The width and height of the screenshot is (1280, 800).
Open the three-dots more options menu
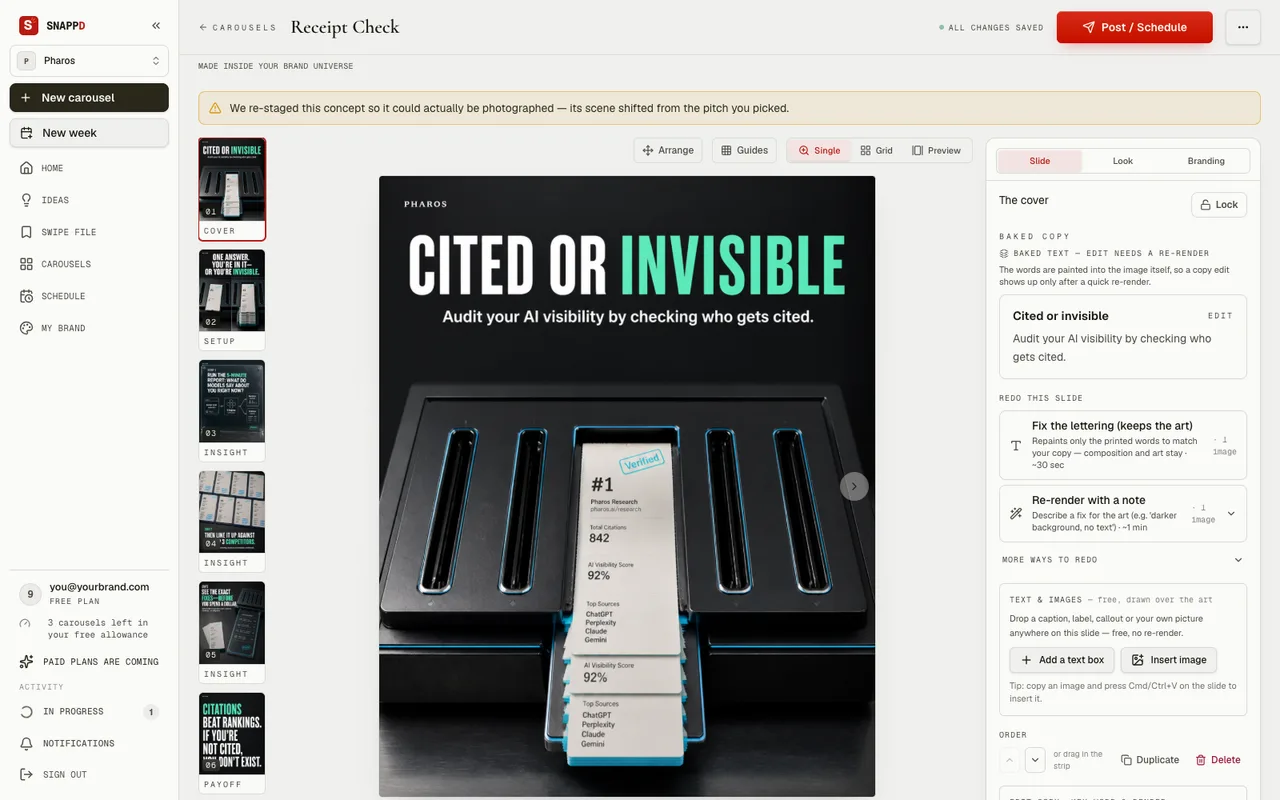click(1243, 27)
